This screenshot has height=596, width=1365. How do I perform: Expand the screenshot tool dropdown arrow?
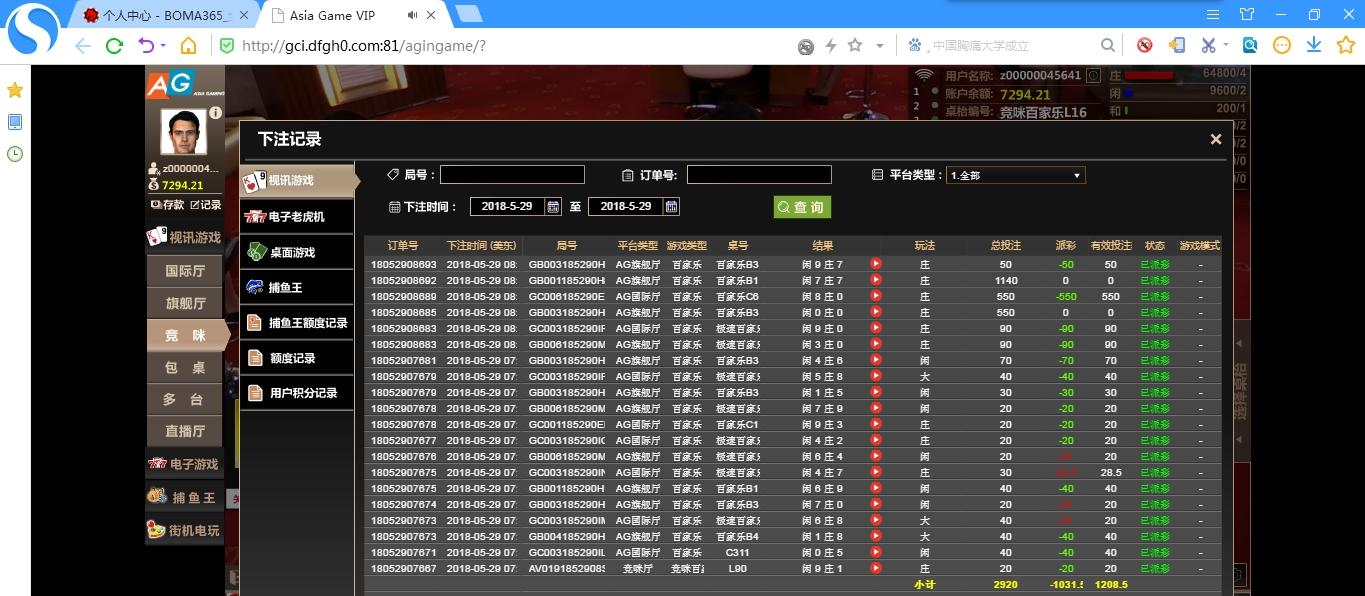point(1226,46)
